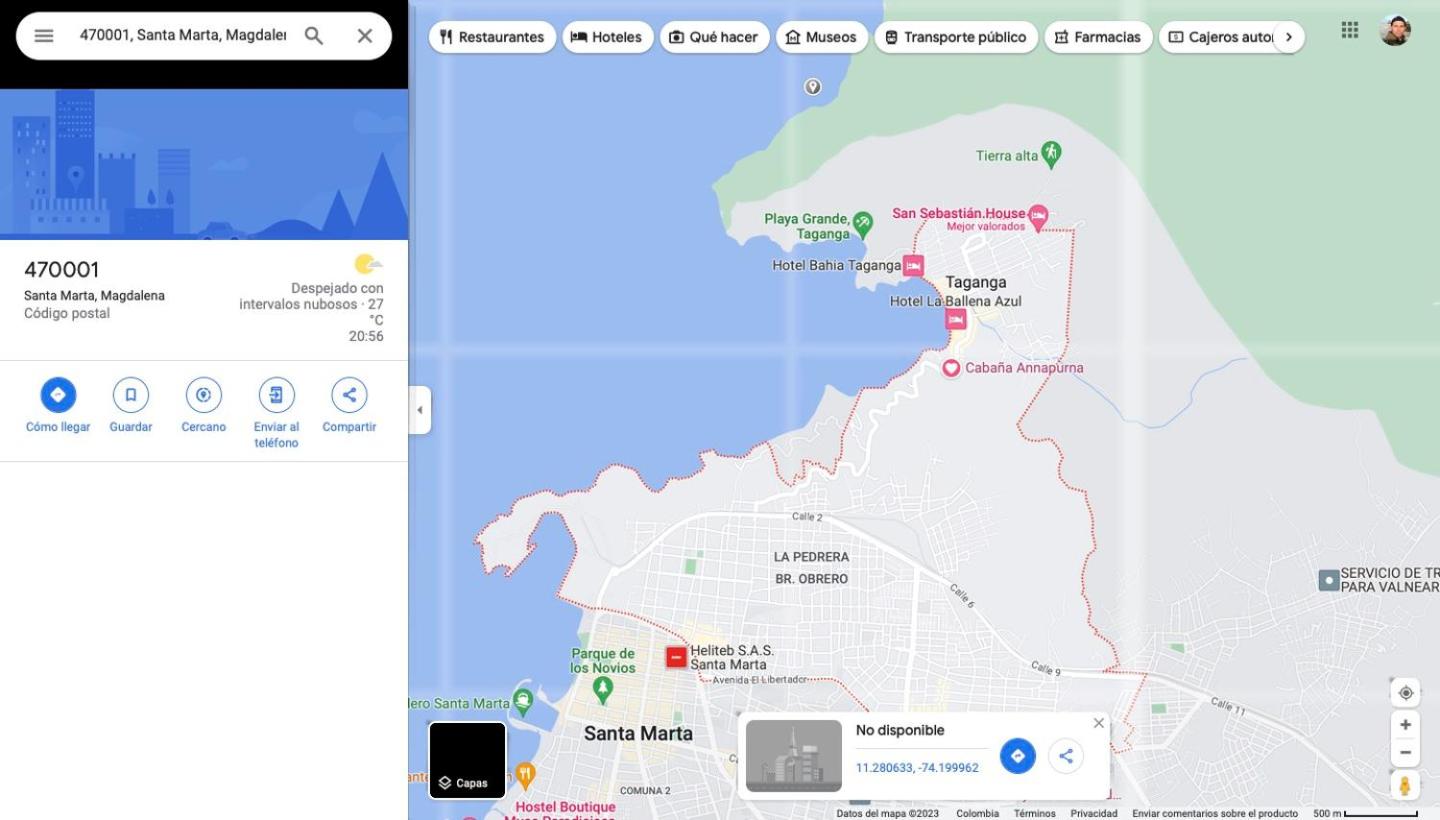Click the Heliteb S.A.S. red marker
The image size is (1440, 820).
pyautogui.click(x=676, y=657)
